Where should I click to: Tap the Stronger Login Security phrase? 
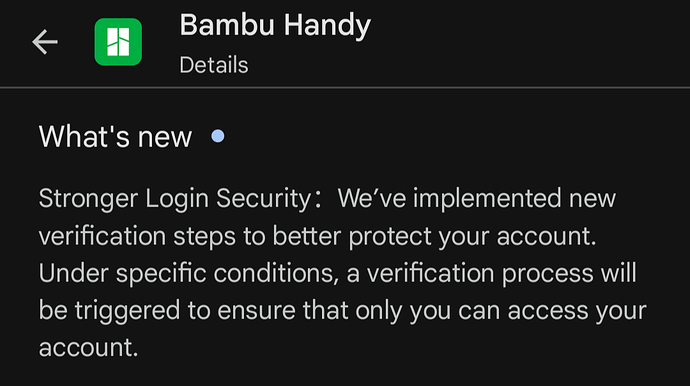pos(175,199)
